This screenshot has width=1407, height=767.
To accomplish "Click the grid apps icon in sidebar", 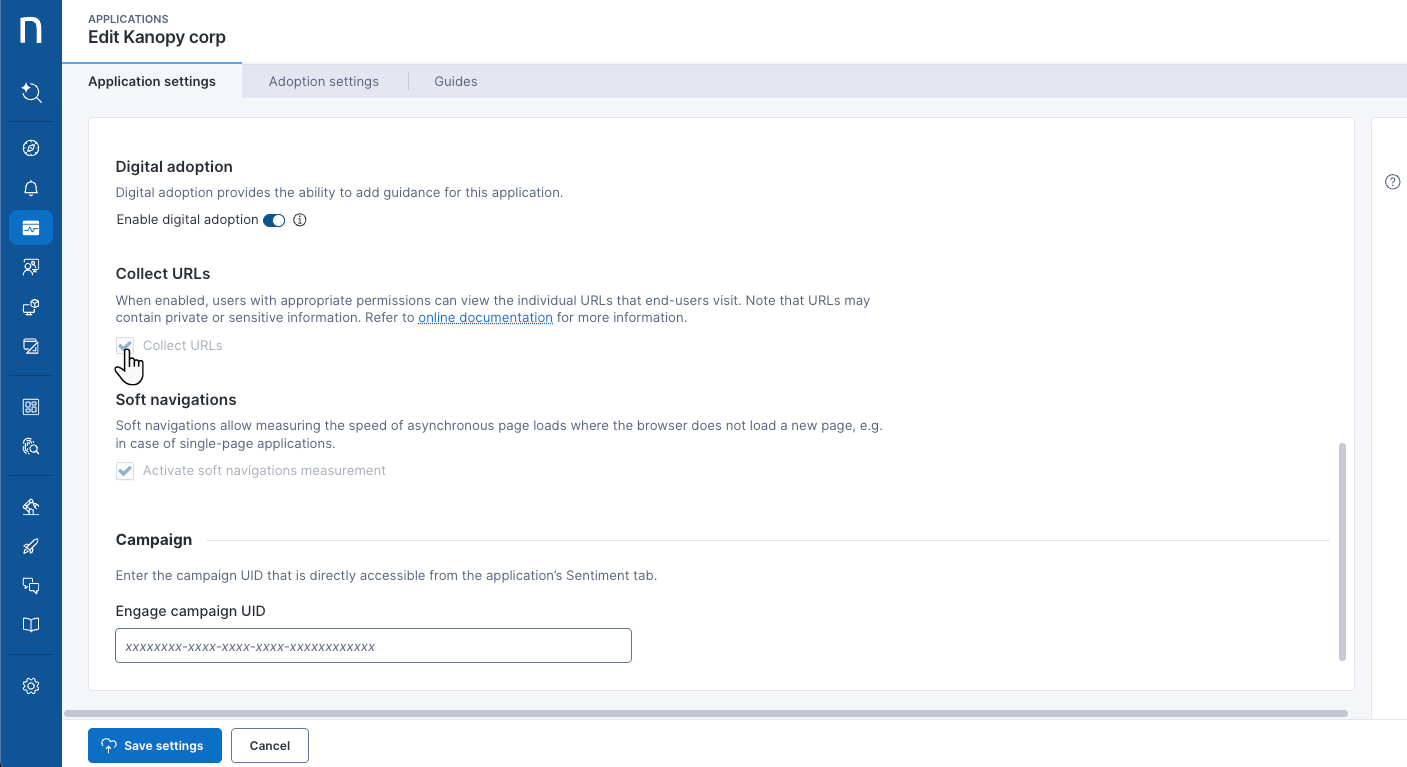I will point(31,406).
